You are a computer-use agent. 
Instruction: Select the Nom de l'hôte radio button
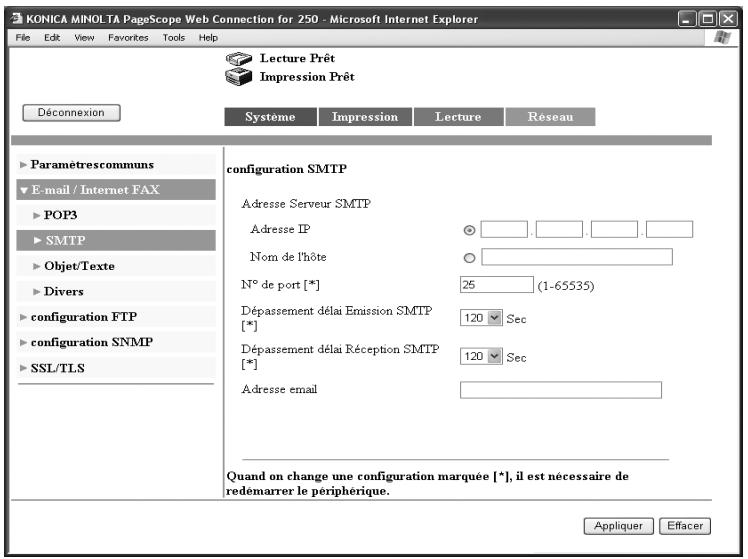tap(469, 258)
